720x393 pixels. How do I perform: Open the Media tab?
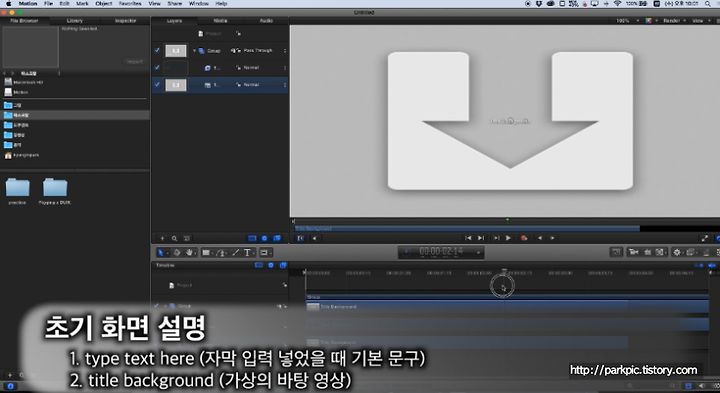click(220, 21)
